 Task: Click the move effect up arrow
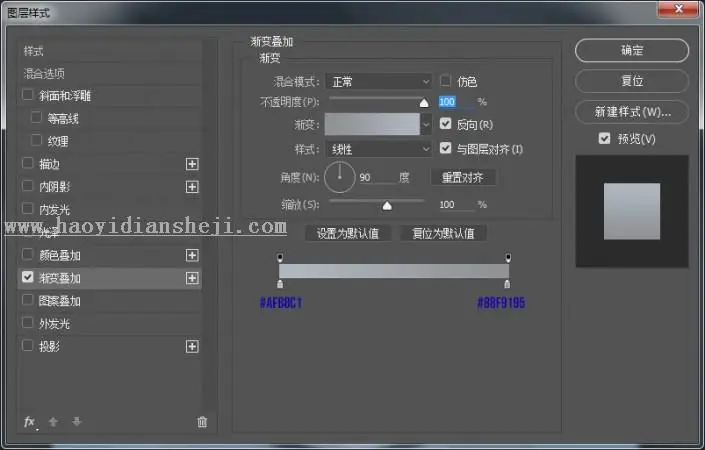tap(53, 422)
